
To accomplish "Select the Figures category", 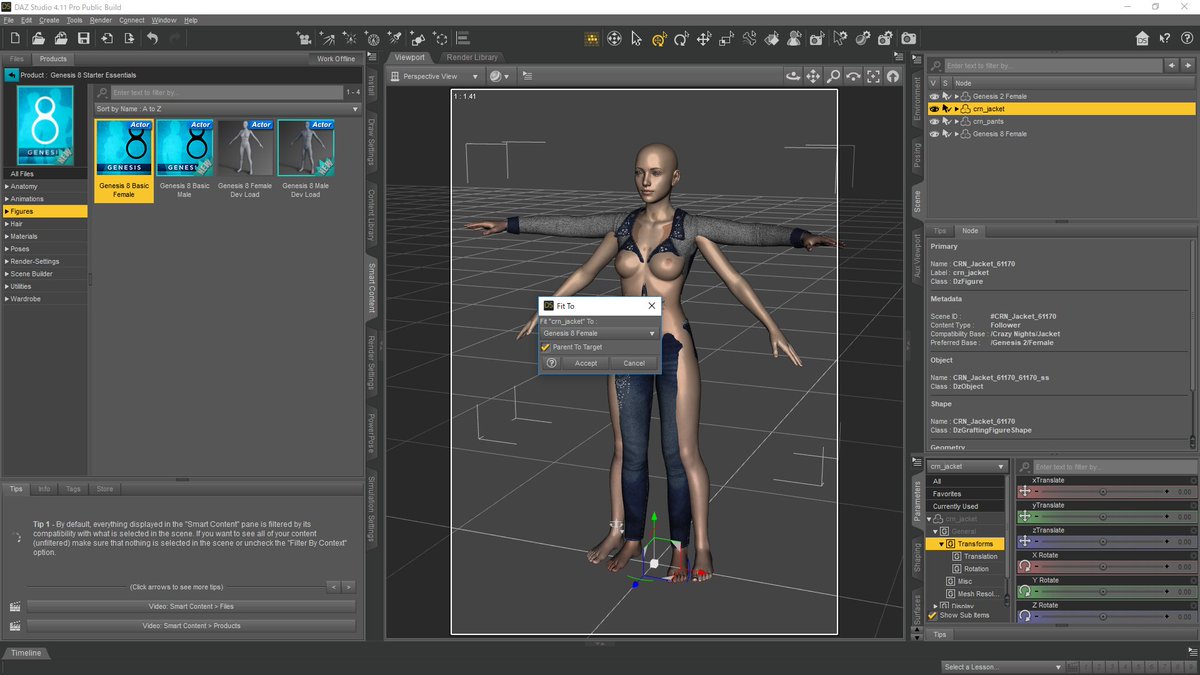I will (44, 211).
